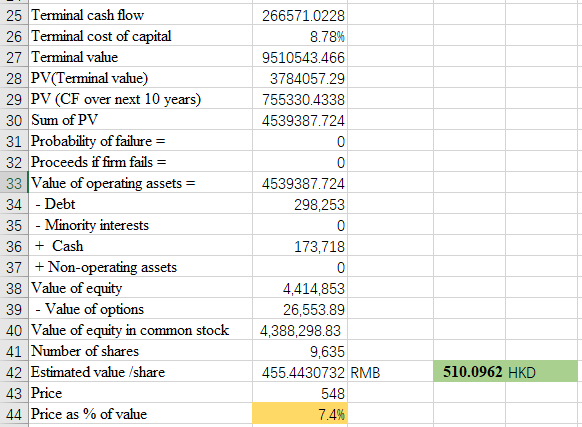Click the Terminal cash flow value cell
The image size is (582, 427).
tap(300, 16)
